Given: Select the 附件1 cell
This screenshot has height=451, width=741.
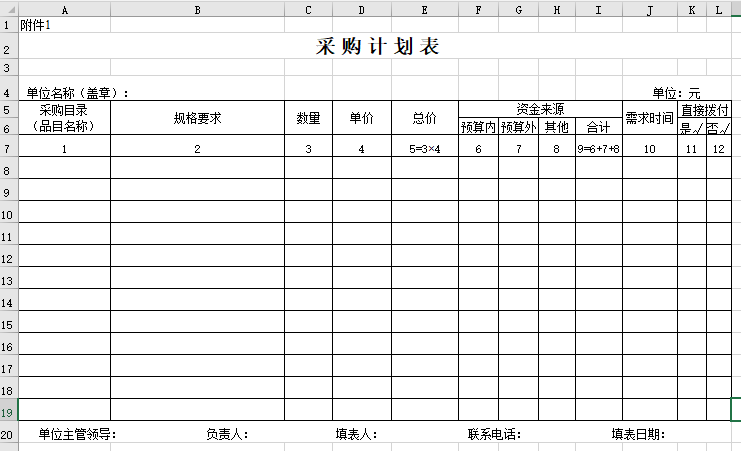Looking at the screenshot, I should coord(36,25).
